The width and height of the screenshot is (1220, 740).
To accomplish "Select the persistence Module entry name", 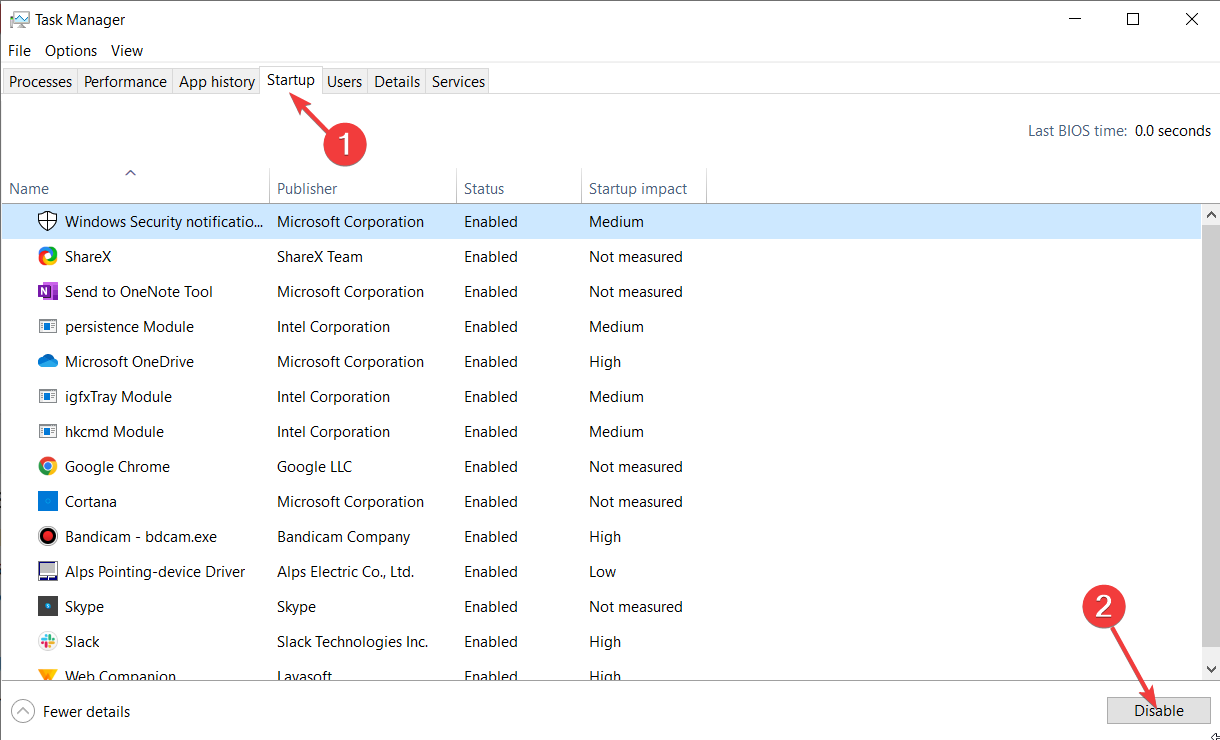I will click(x=129, y=326).
